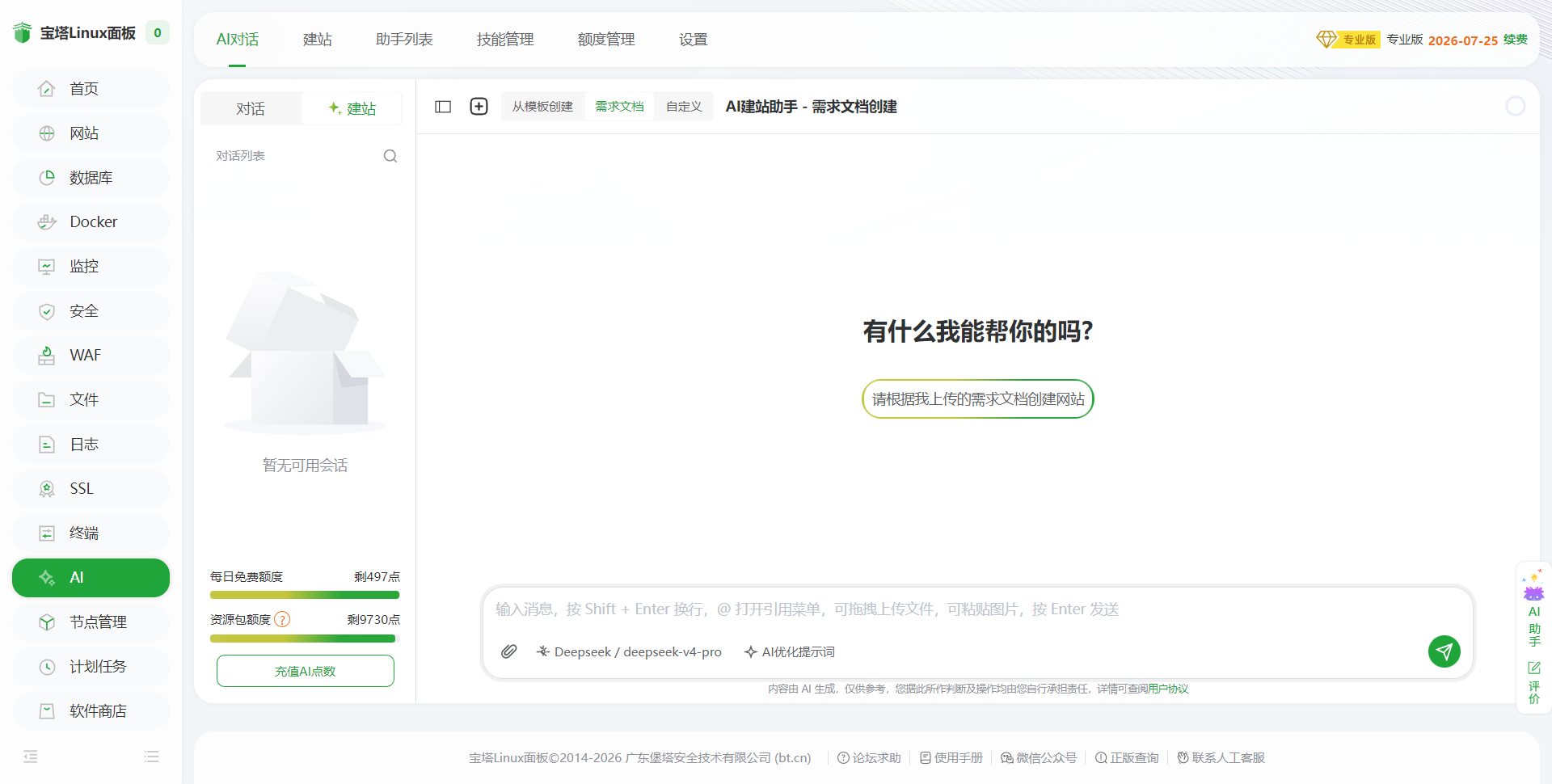Click suggestion 请根据我上传的需求文档创建网站
The image size is (1552, 784).
coord(978,399)
